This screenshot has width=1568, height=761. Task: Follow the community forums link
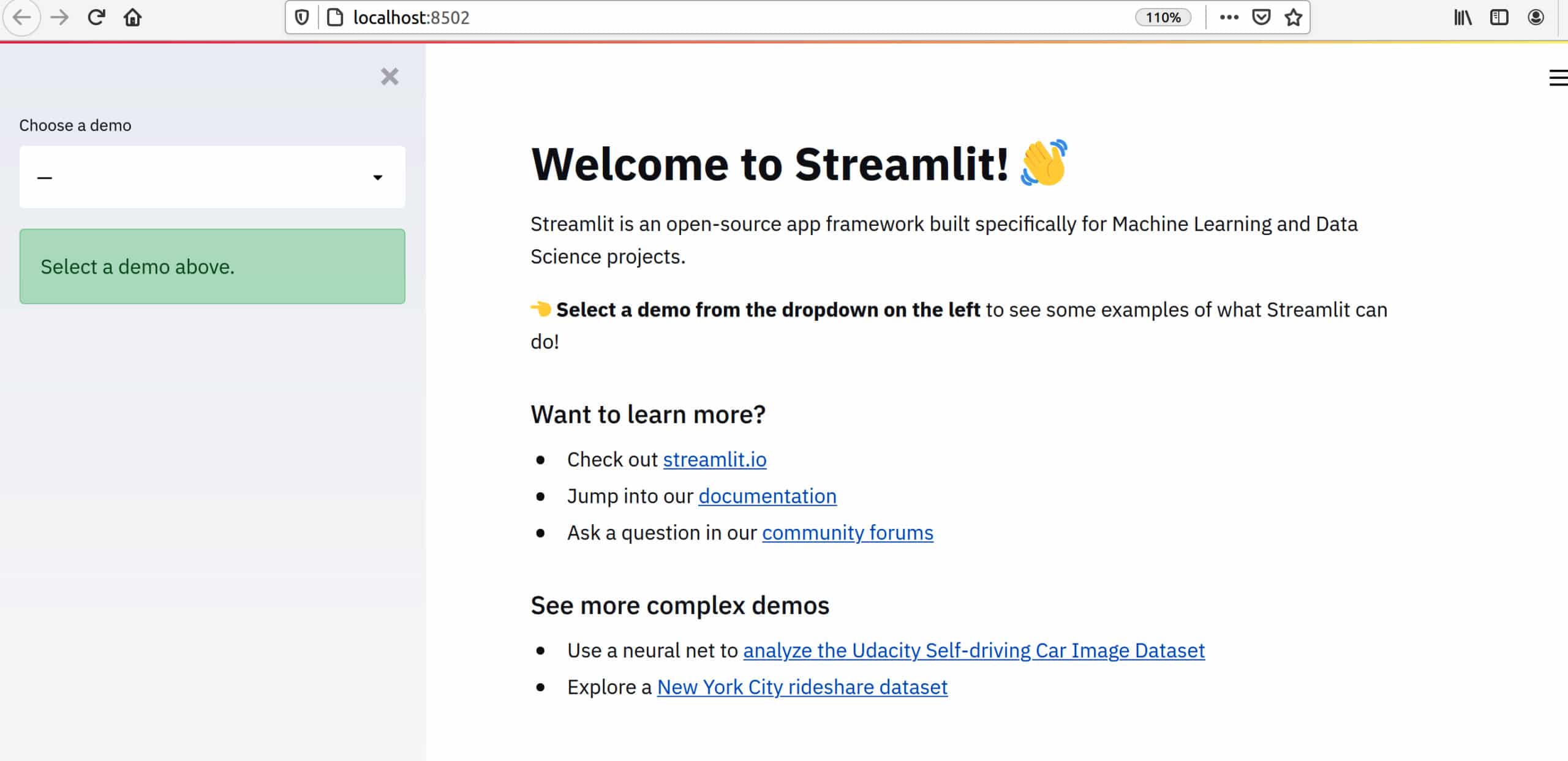click(847, 533)
